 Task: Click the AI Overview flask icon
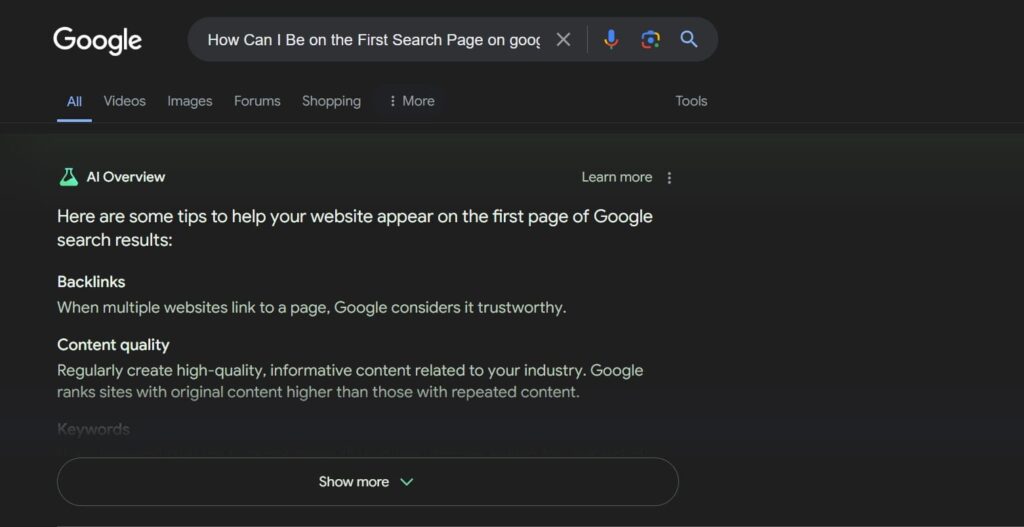pos(68,177)
